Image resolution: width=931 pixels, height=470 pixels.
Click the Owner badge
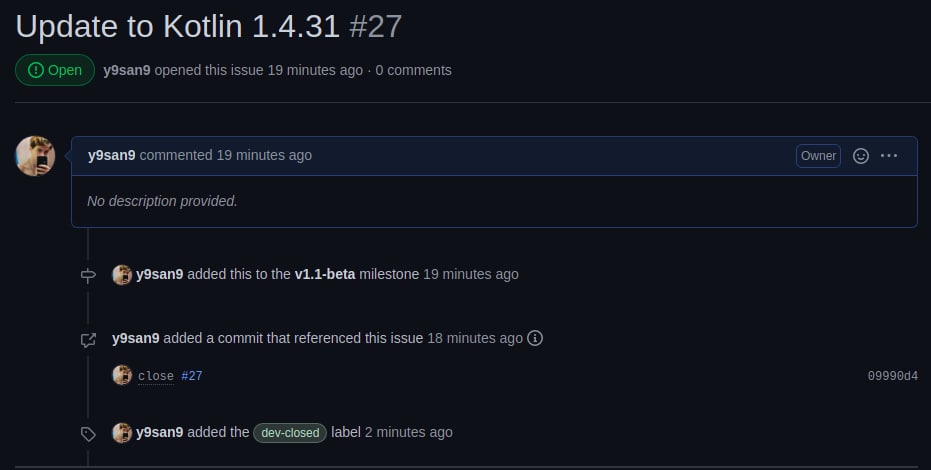[818, 156]
